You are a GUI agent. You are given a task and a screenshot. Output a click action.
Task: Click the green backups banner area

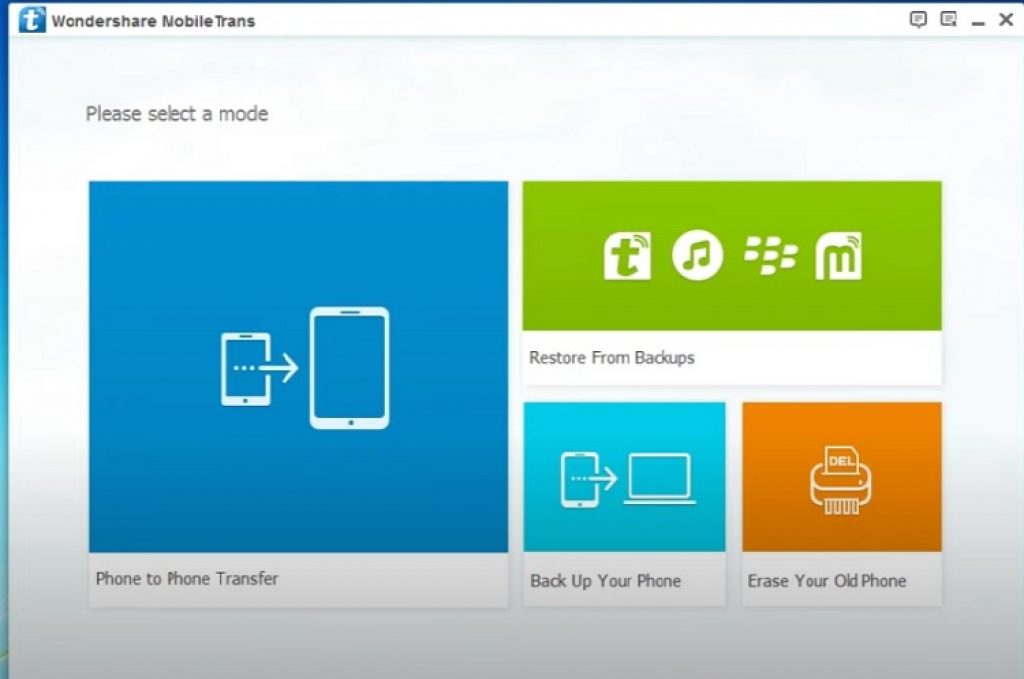pos(731,255)
